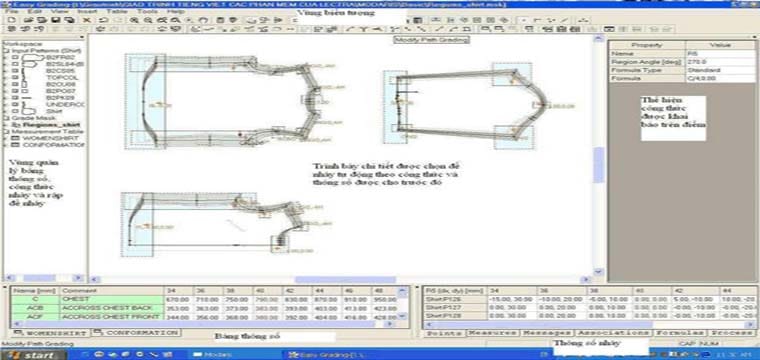Open the File menu
760x360 pixels.
pos(11,11)
